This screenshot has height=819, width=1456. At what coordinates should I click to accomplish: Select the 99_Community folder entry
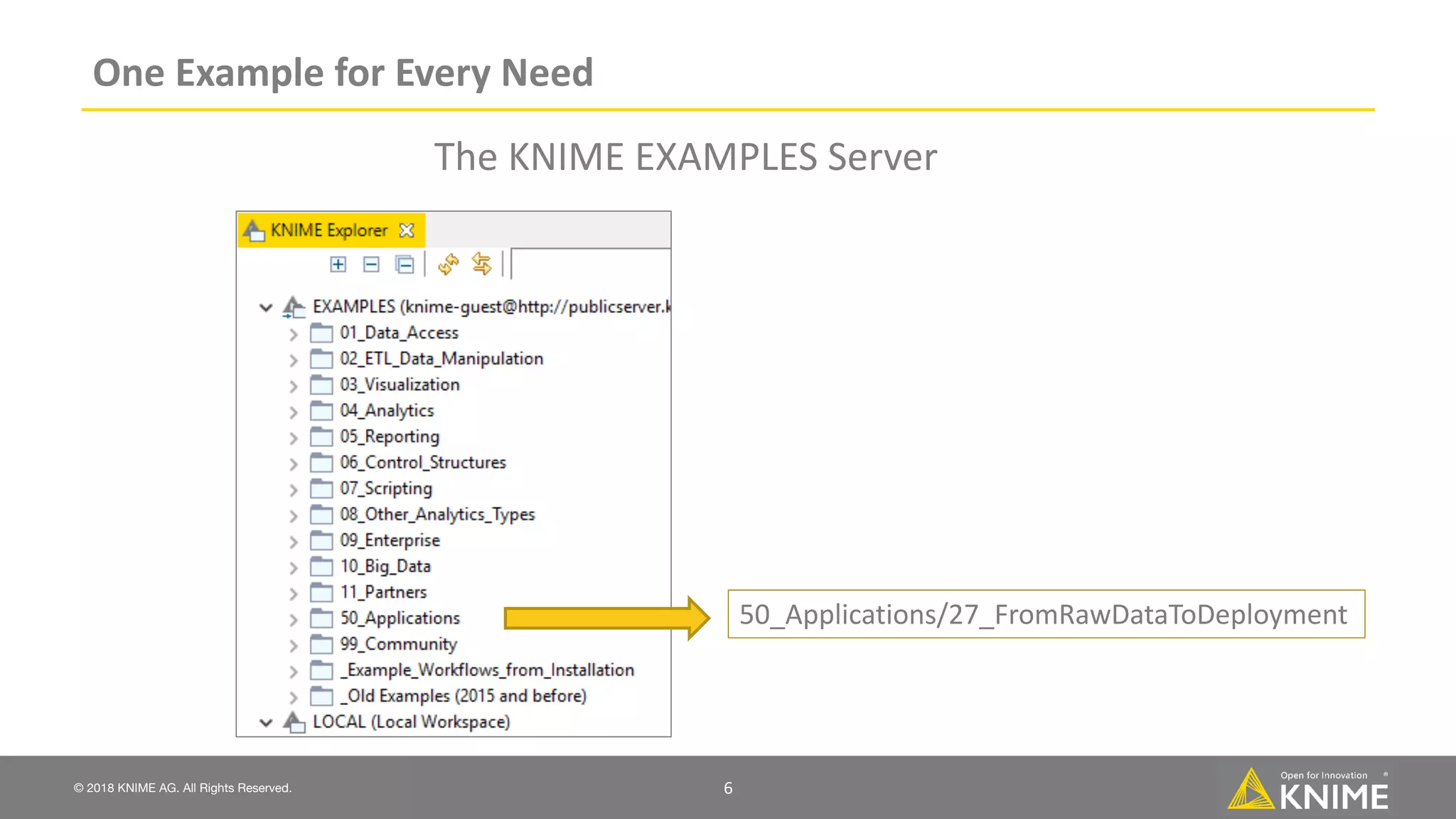coord(398,644)
